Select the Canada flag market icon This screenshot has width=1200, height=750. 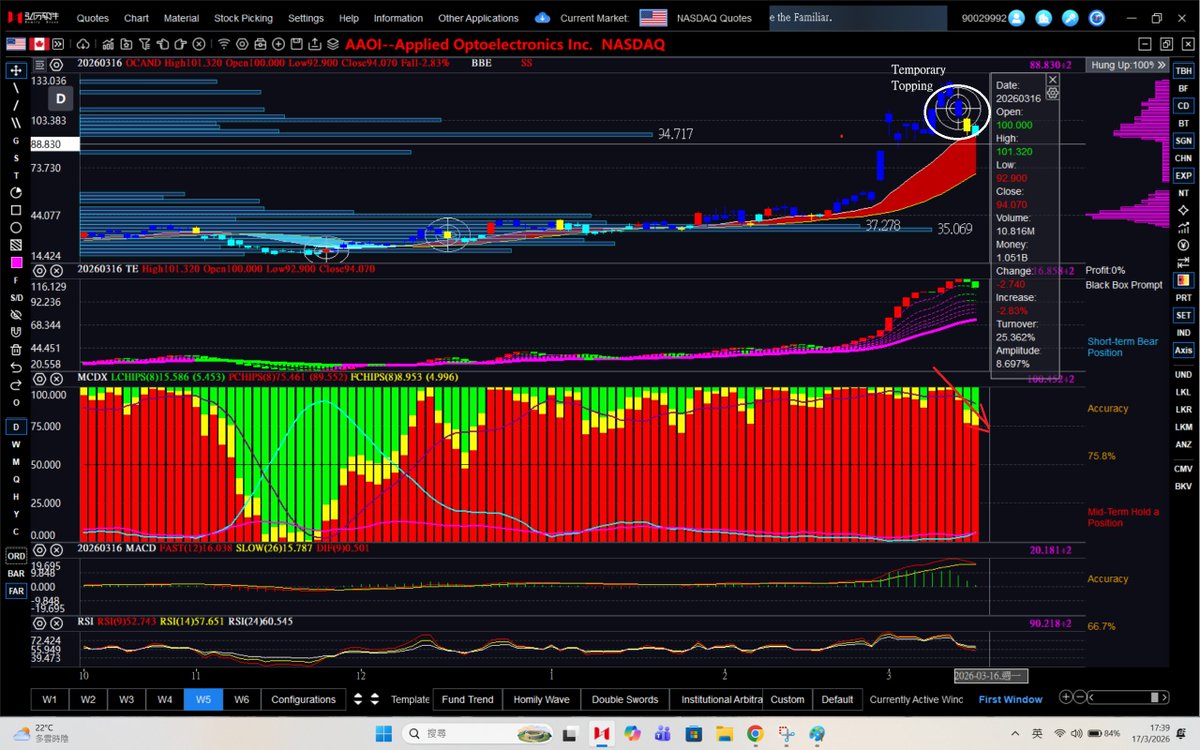click(x=39, y=44)
